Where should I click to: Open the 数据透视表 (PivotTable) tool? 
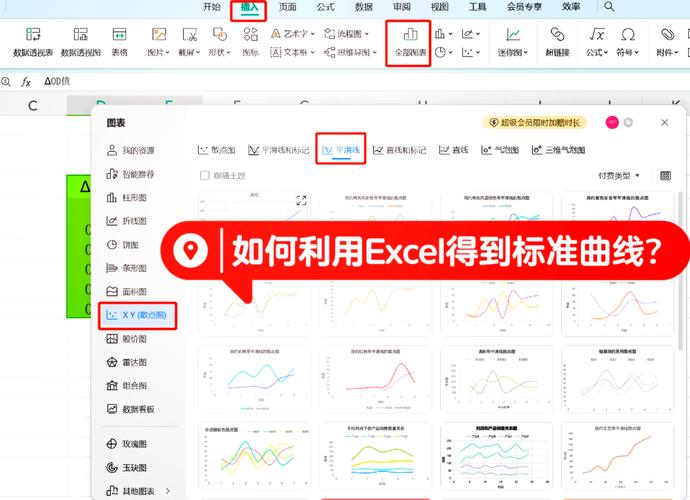click(x=33, y=42)
